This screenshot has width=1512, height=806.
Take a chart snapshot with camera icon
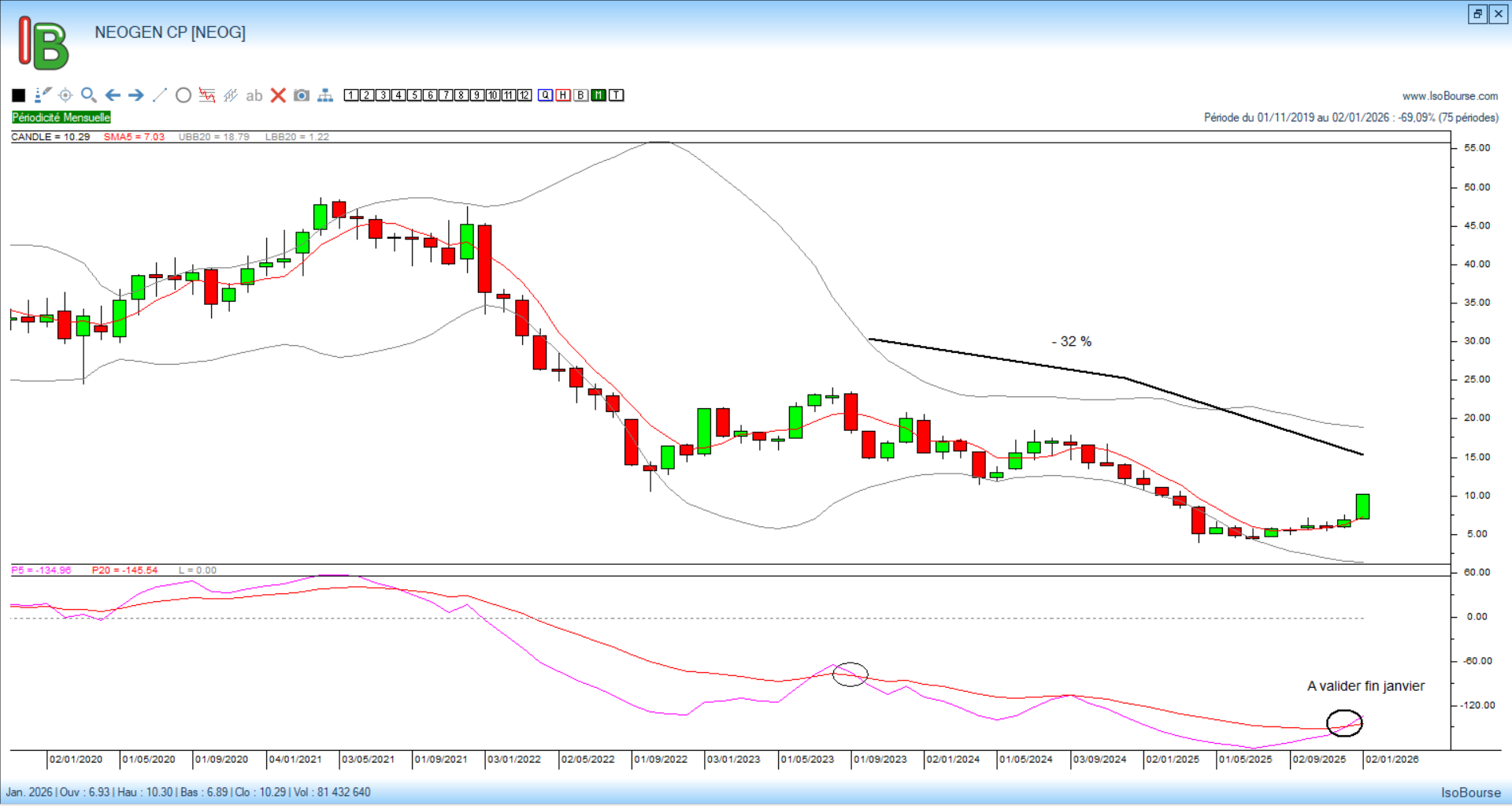[x=301, y=95]
